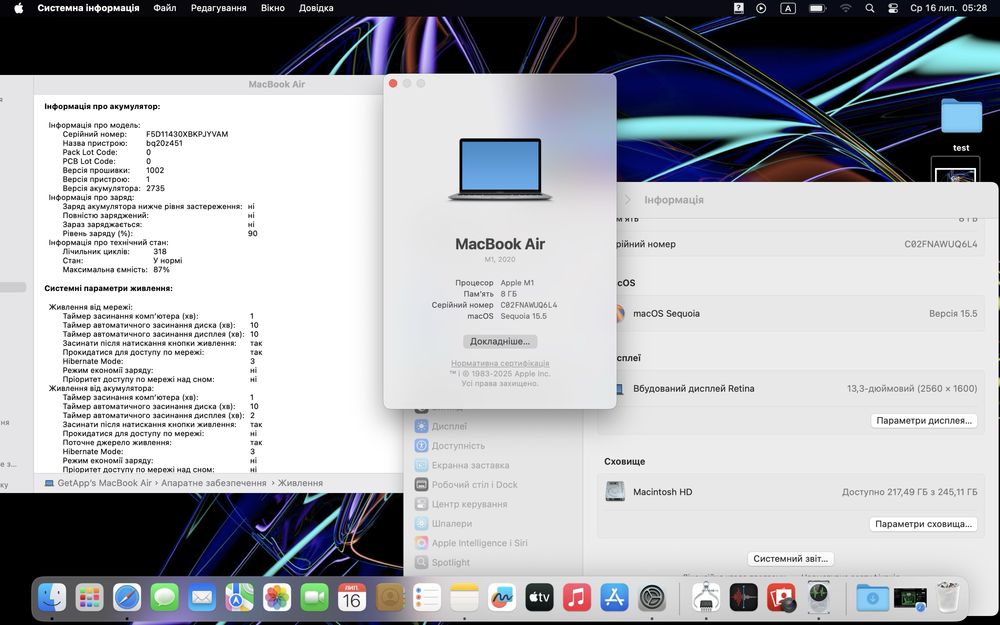This screenshot has width=1000, height=625.
Task: Launch Voice Memos from the Dock
Action: pyautogui.click(x=744, y=598)
